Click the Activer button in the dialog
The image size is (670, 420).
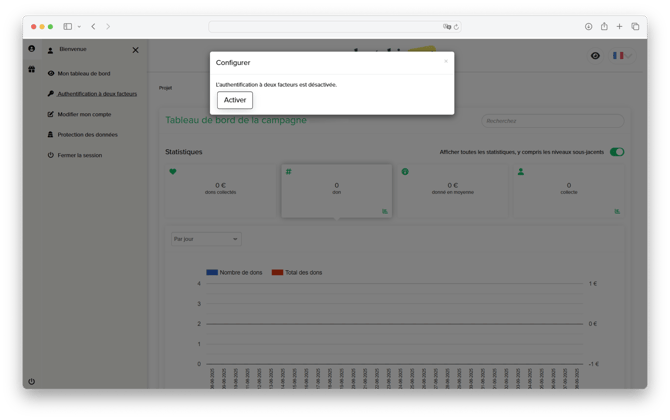[235, 100]
